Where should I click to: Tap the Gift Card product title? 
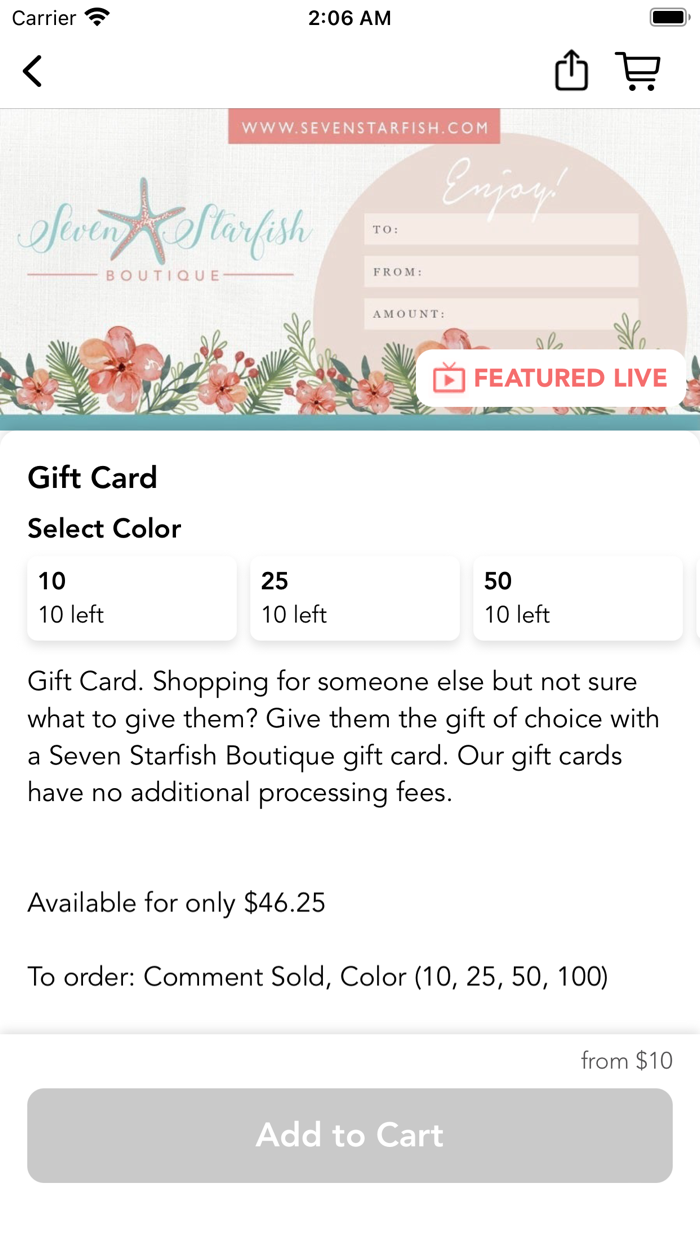[92, 477]
